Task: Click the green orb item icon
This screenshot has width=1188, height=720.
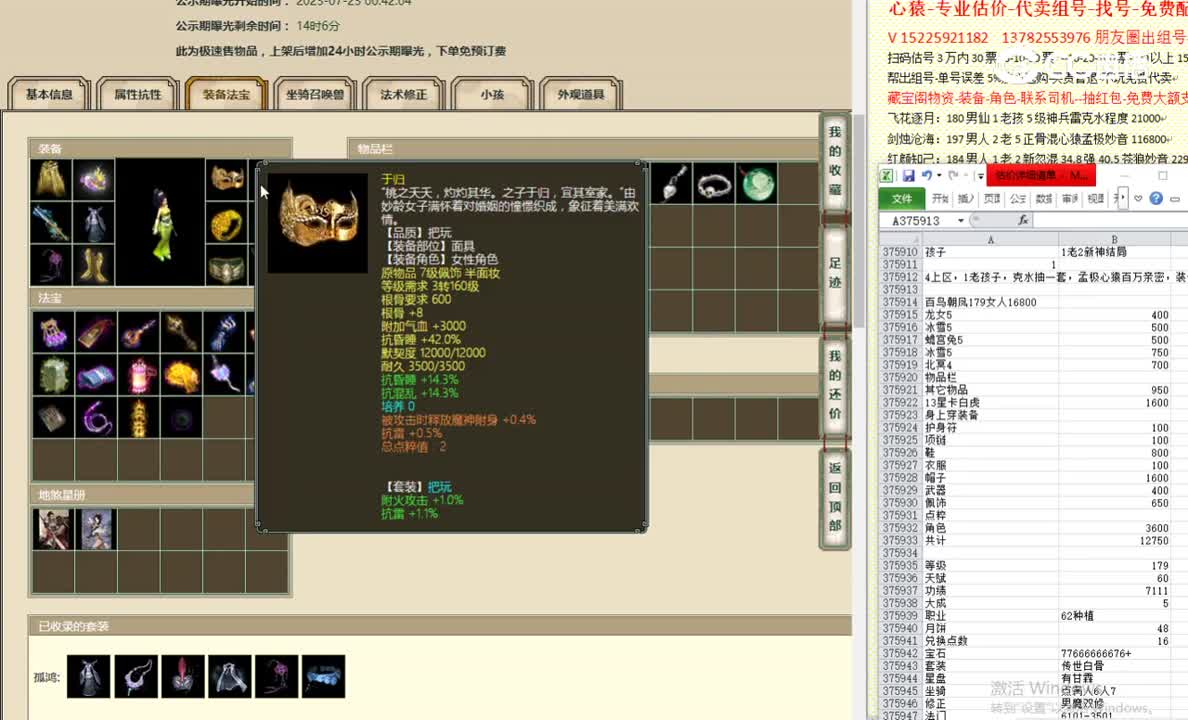Action: pos(757,184)
